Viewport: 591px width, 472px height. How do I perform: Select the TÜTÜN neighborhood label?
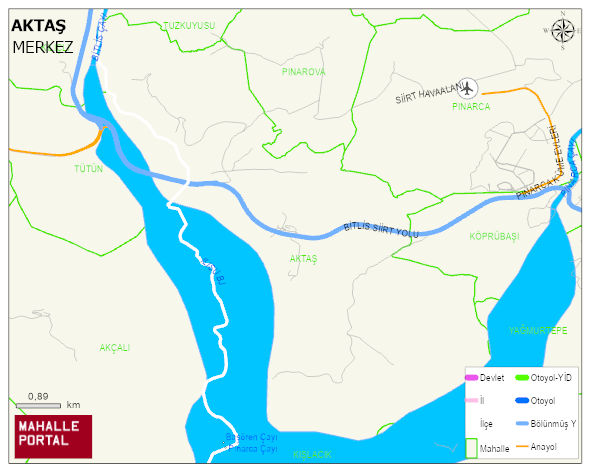click(x=89, y=169)
